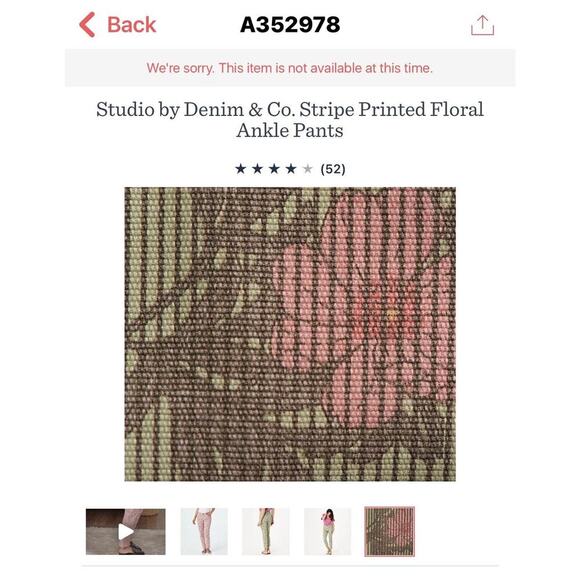
Task: Tap the share icon in header
Action: (x=482, y=25)
